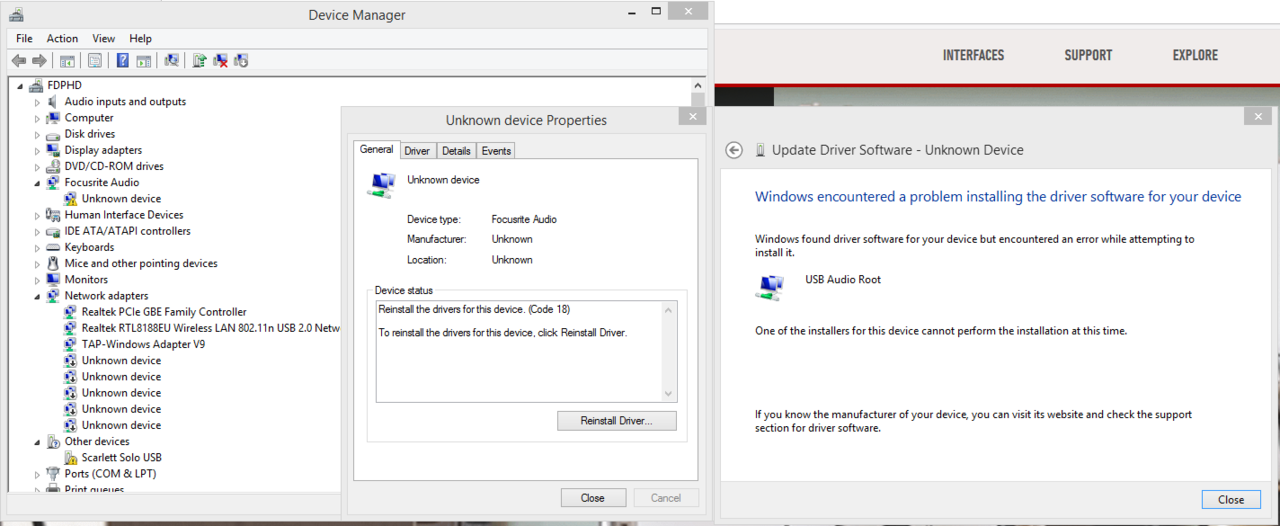This screenshot has height=526, width=1280.
Task: Click the Show/Hide Console Tree toolbar icon
Action: pyautogui.click(x=67, y=61)
